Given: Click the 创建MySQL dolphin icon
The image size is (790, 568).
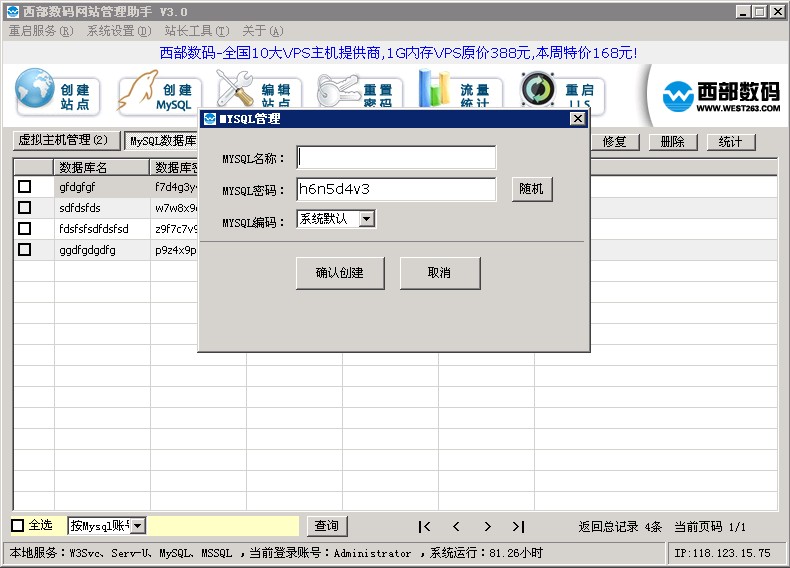Looking at the screenshot, I should [x=138, y=94].
